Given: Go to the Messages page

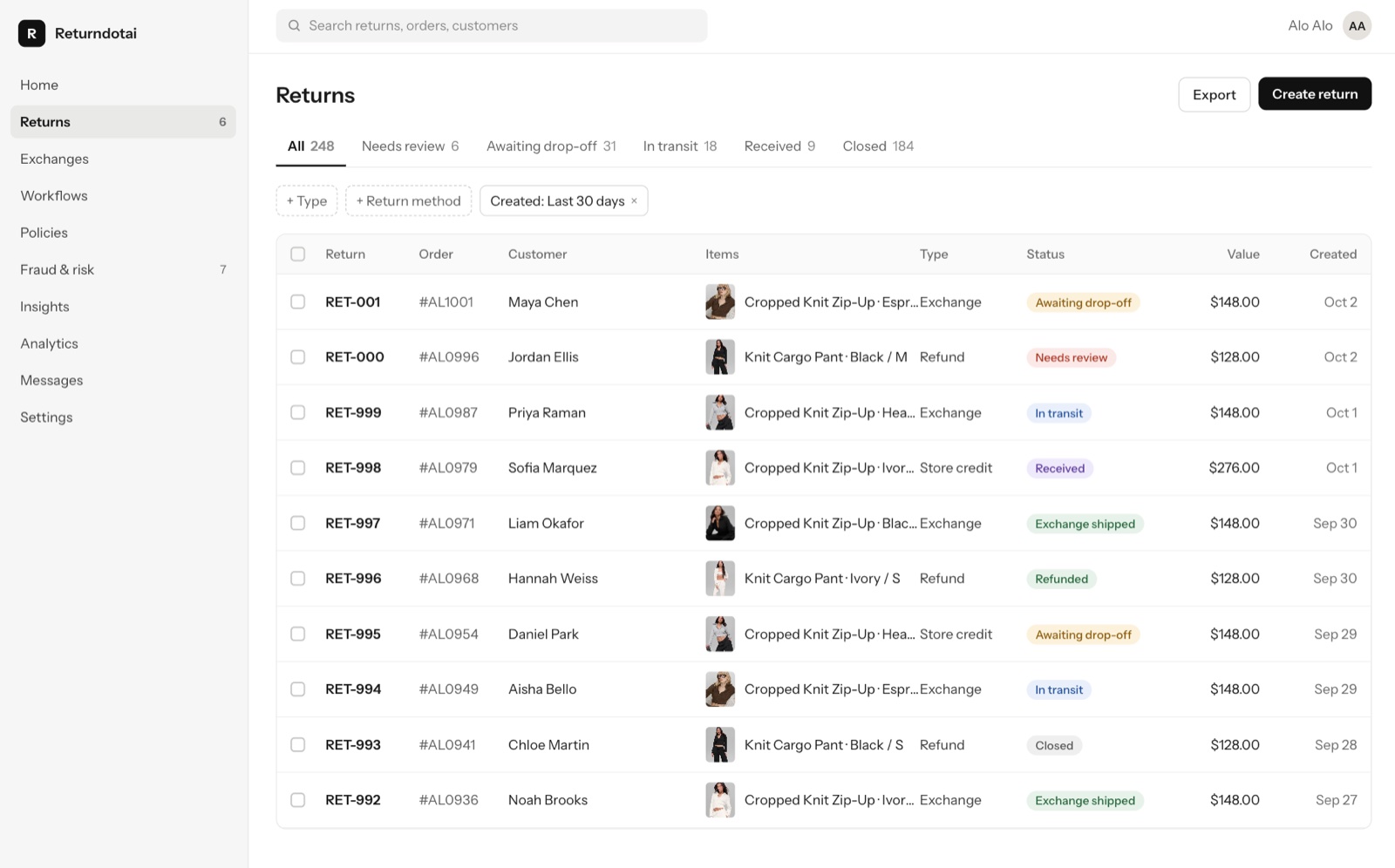Looking at the screenshot, I should pos(123,380).
